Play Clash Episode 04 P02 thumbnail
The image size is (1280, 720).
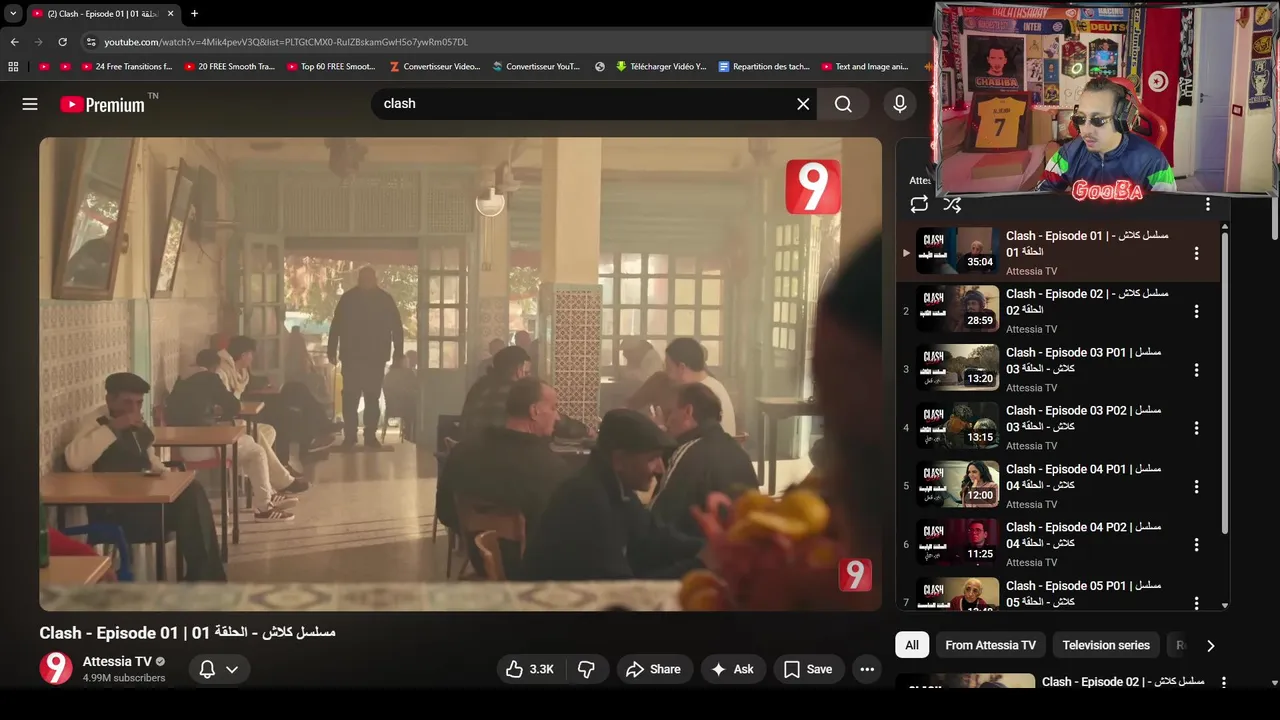coord(958,543)
